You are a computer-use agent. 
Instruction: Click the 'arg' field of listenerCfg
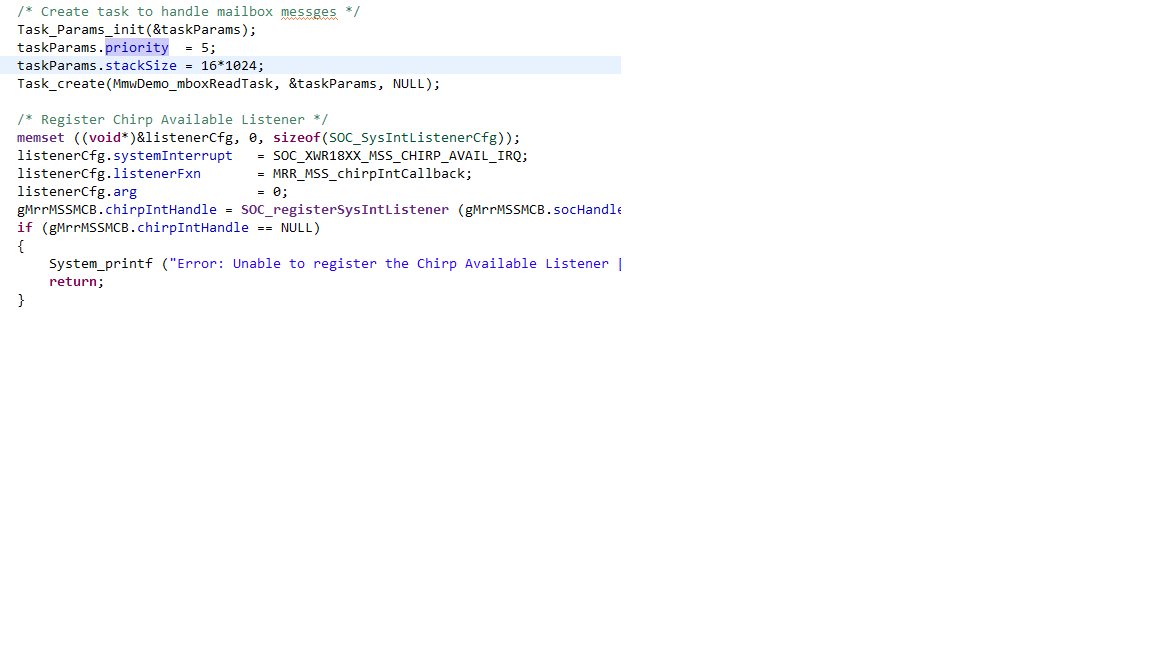click(125, 192)
